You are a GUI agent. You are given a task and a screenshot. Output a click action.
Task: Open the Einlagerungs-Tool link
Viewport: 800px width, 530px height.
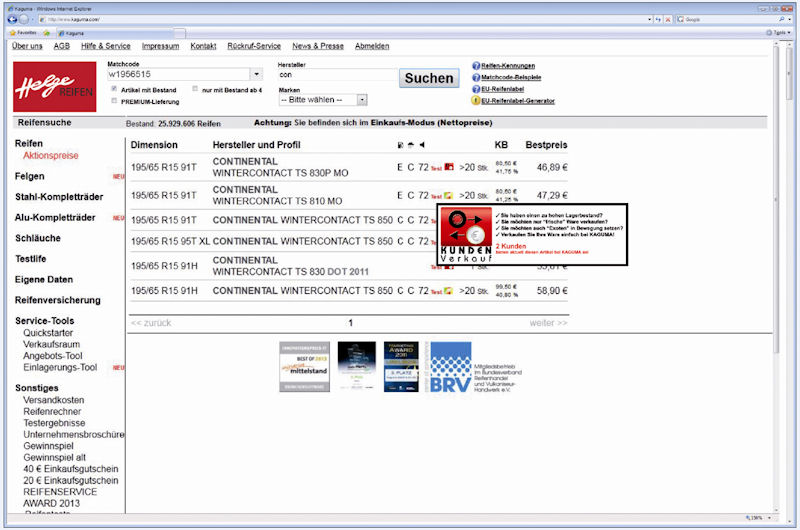click(x=60, y=368)
